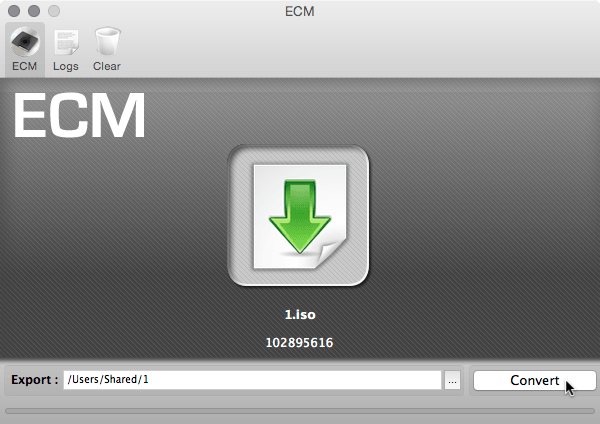Click the Clear label in the toolbar
Image resolution: width=600 pixels, height=424 pixels.
pos(107,66)
